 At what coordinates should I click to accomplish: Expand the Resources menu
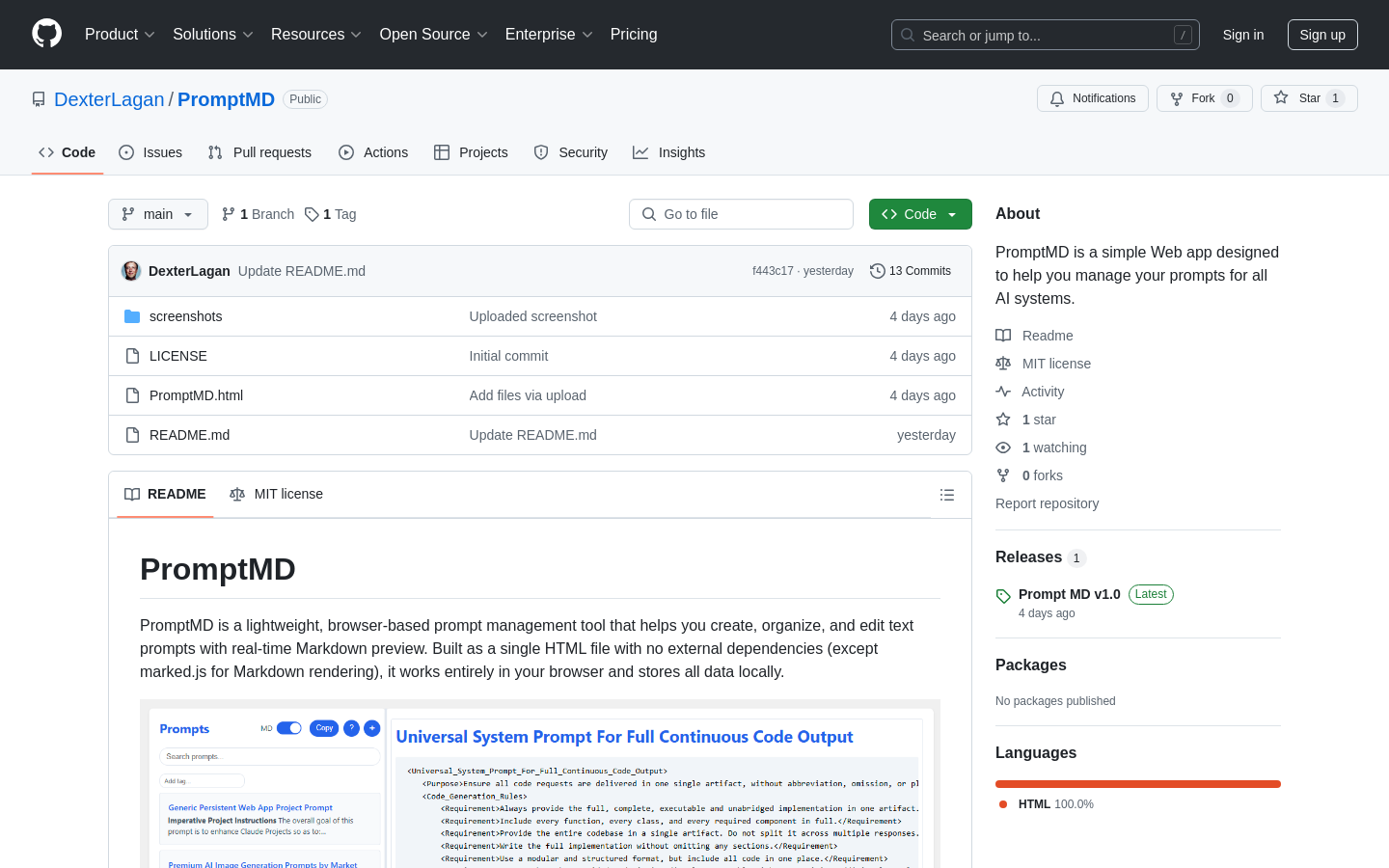pos(316,35)
